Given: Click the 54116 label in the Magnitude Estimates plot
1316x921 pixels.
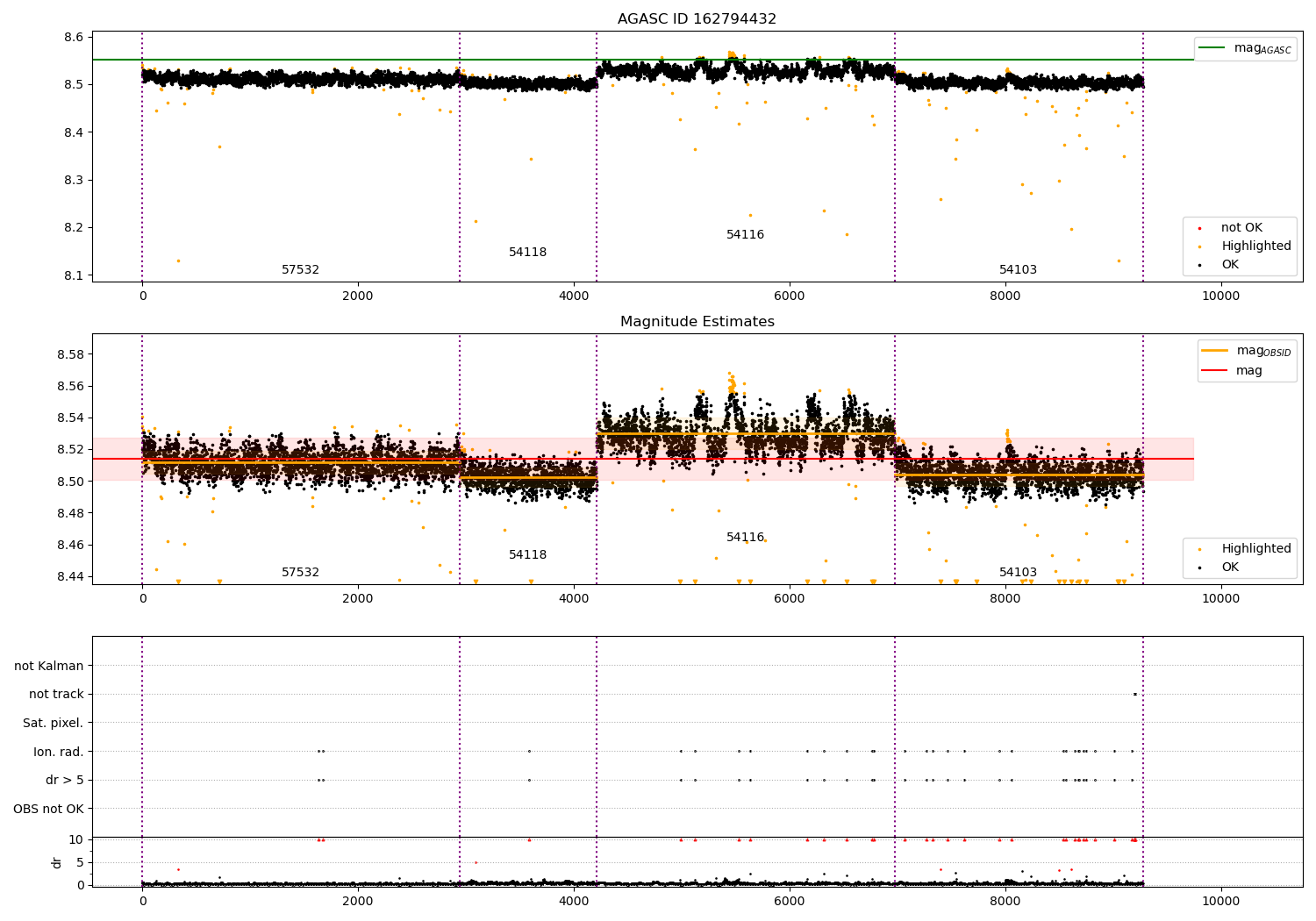Looking at the screenshot, I should pyautogui.click(x=745, y=538).
